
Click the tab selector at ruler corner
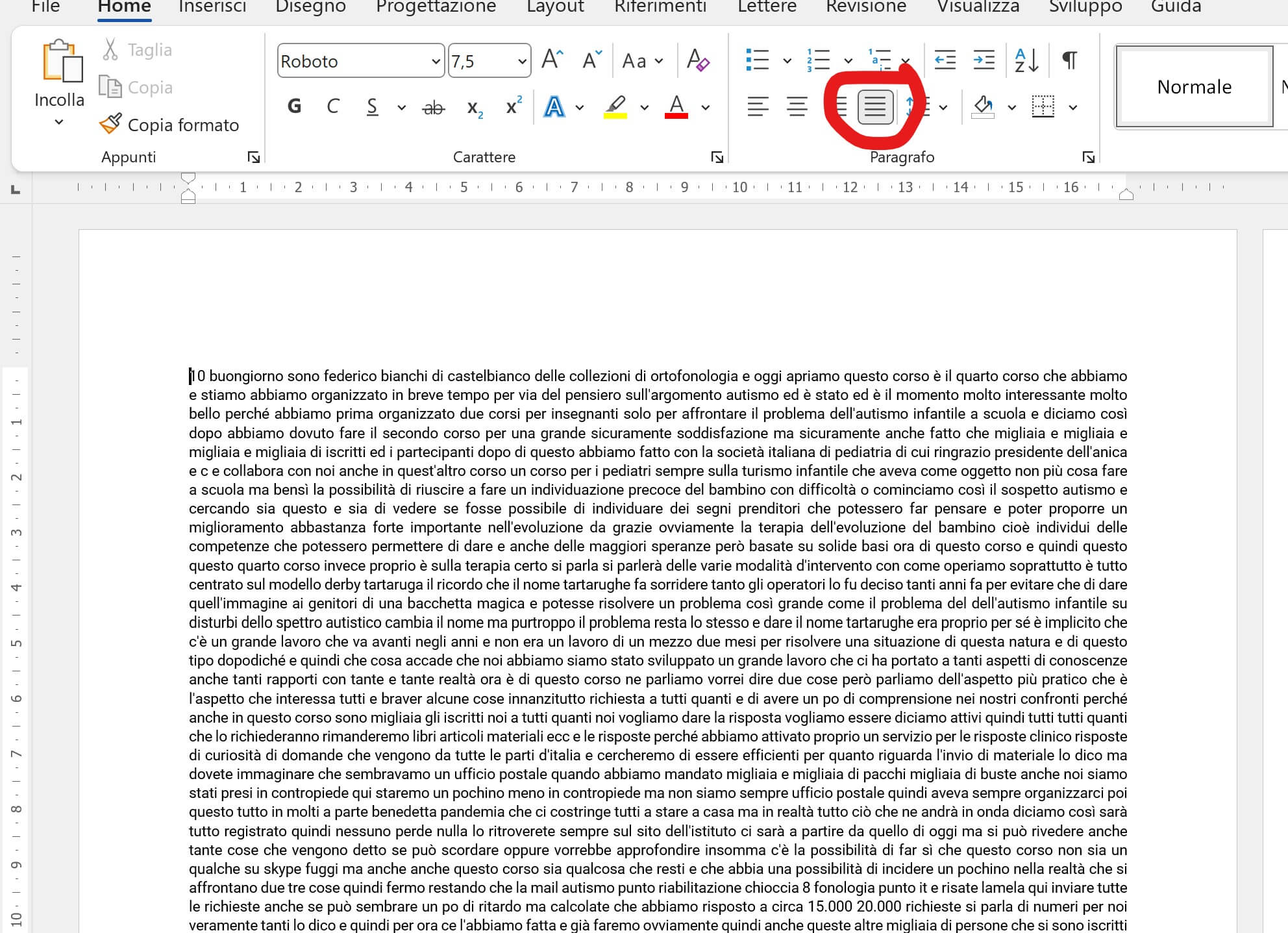[16, 190]
